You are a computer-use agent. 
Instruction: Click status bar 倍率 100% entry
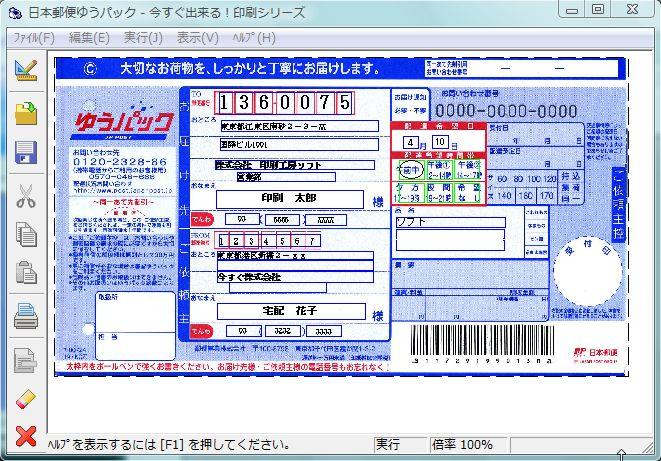tap(468, 445)
